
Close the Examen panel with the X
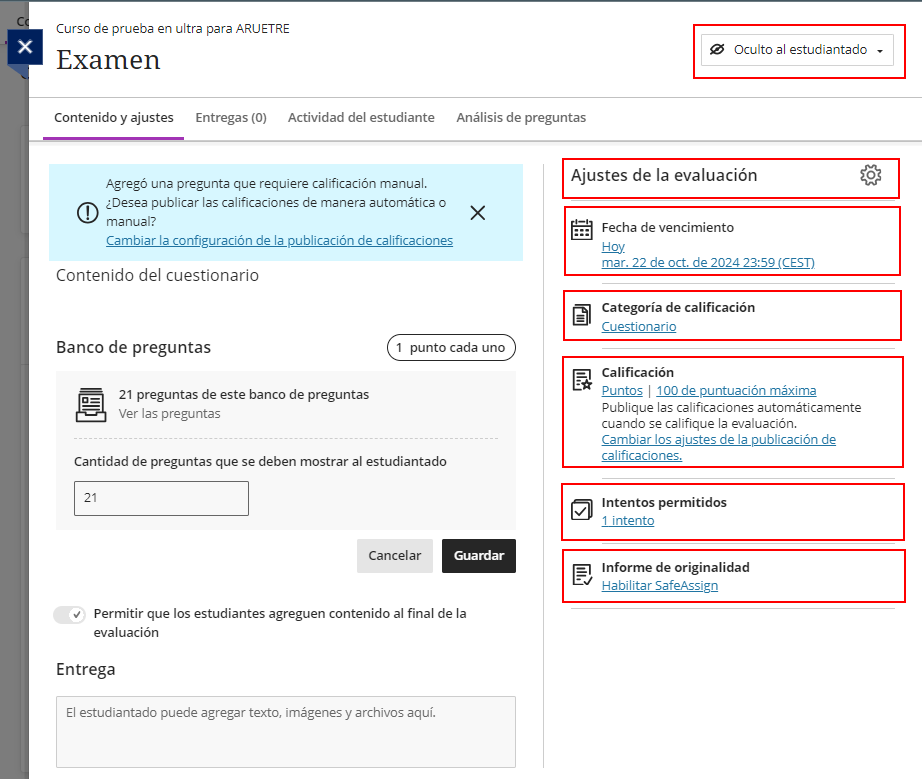[25, 47]
